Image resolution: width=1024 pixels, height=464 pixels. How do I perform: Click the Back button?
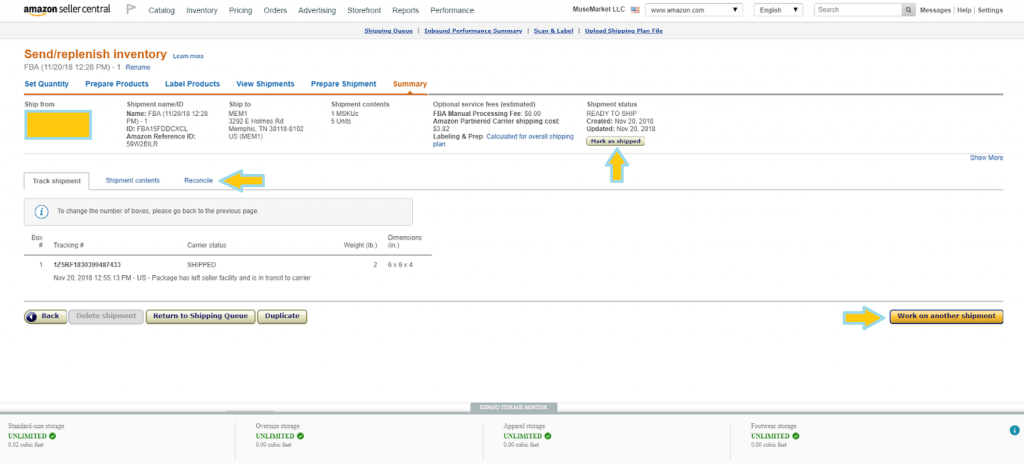45,316
